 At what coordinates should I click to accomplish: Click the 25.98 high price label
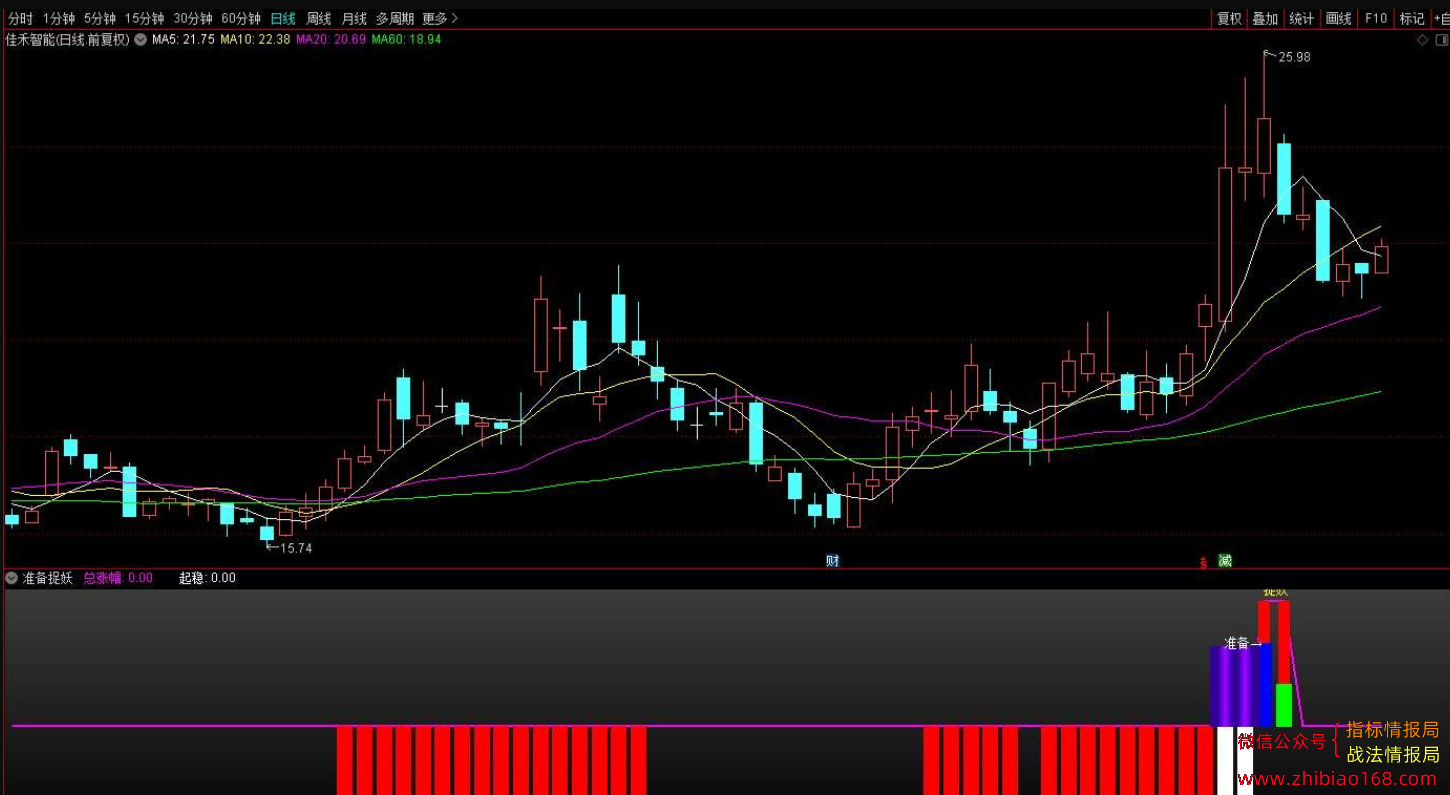tap(1294, 57)
